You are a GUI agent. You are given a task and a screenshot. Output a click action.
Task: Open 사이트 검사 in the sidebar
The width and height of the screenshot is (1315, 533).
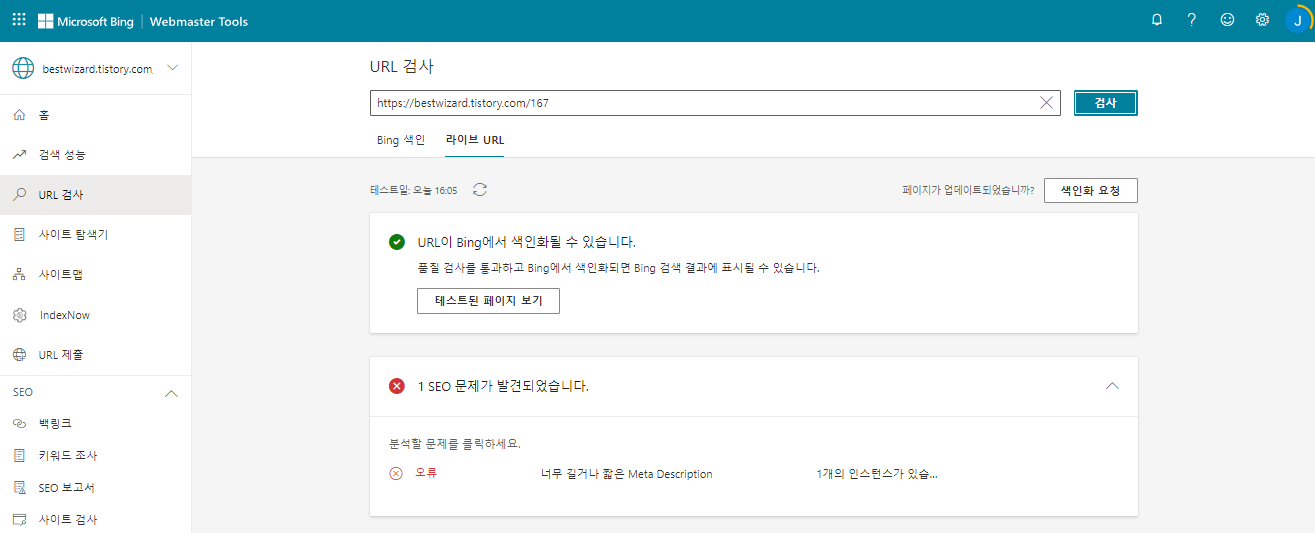click(95, 519)
